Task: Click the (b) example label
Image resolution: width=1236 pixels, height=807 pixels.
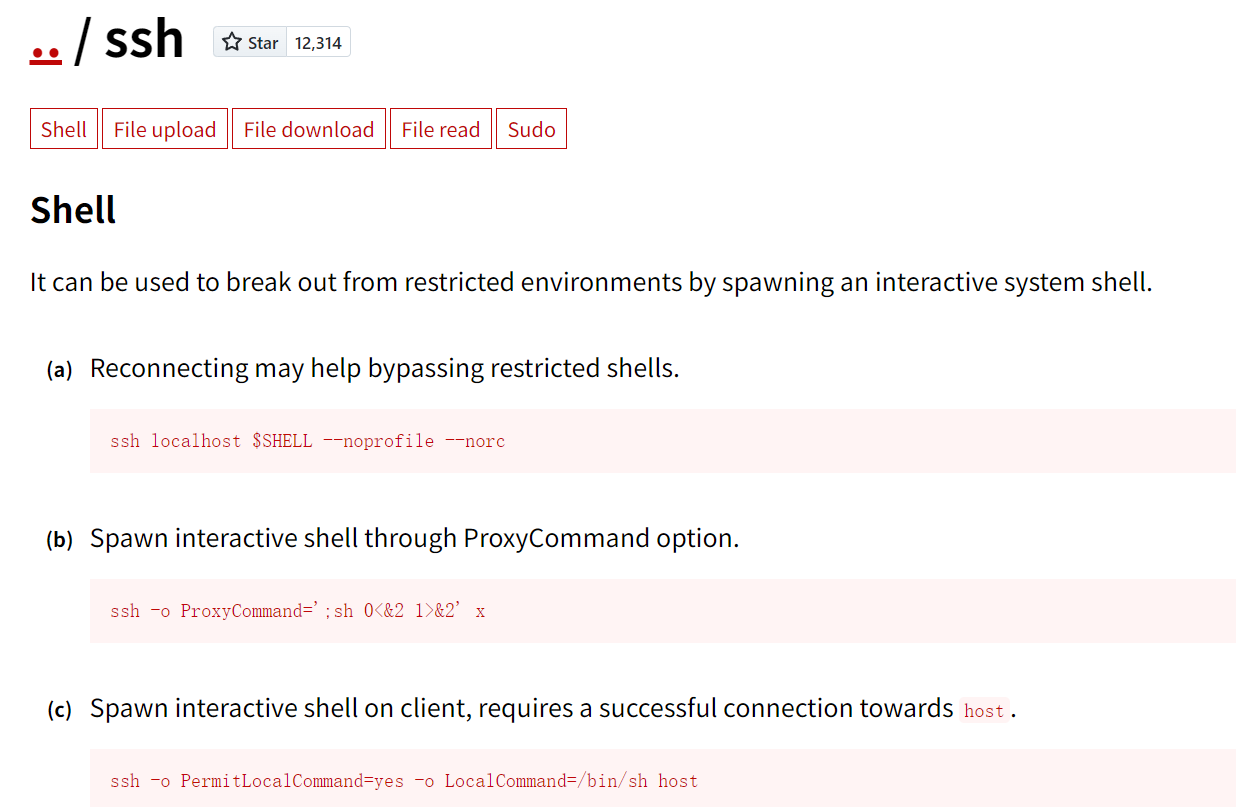Action: [x=59, y=540]
